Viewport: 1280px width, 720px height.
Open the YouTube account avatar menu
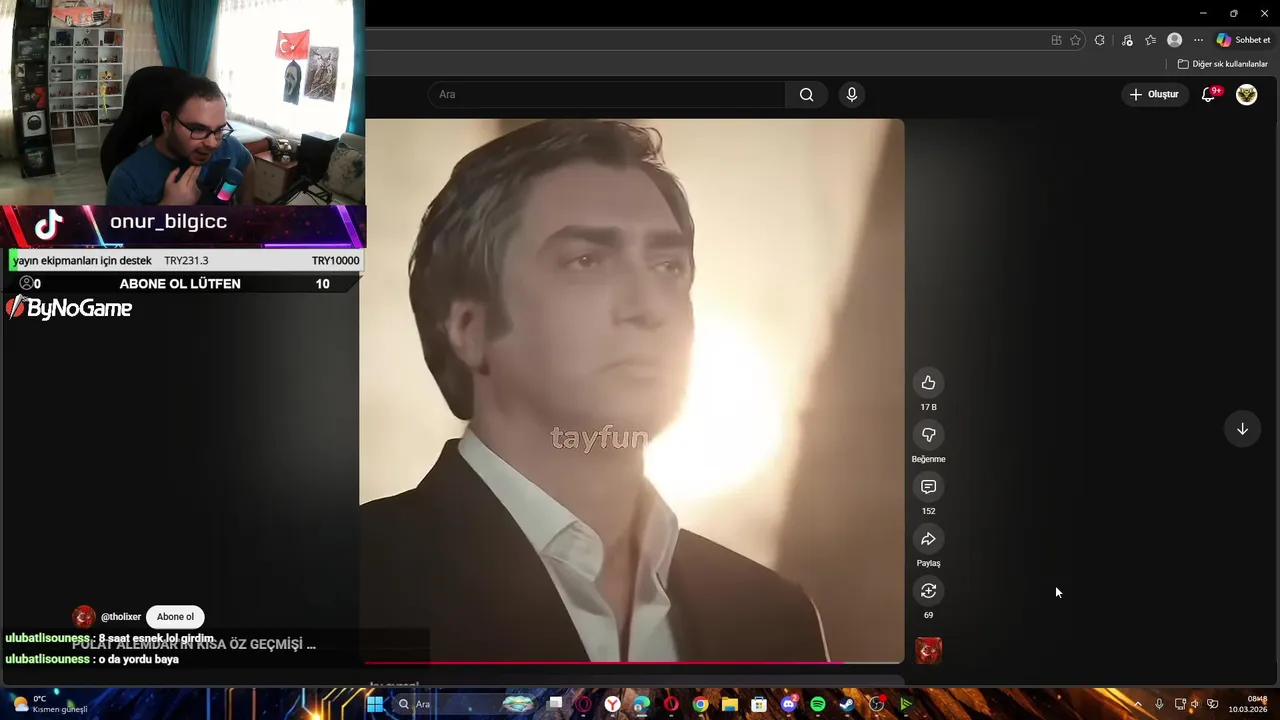click(1246, 94)
